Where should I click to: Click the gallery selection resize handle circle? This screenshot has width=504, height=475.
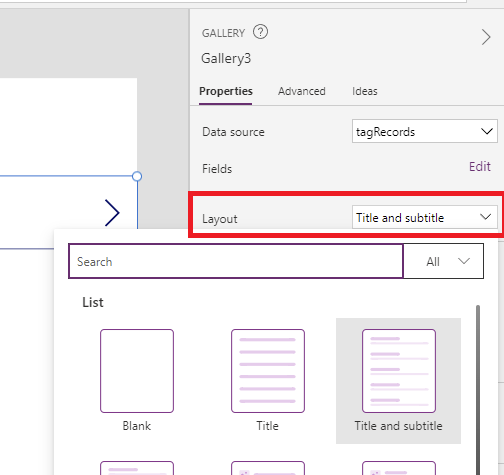137,176
